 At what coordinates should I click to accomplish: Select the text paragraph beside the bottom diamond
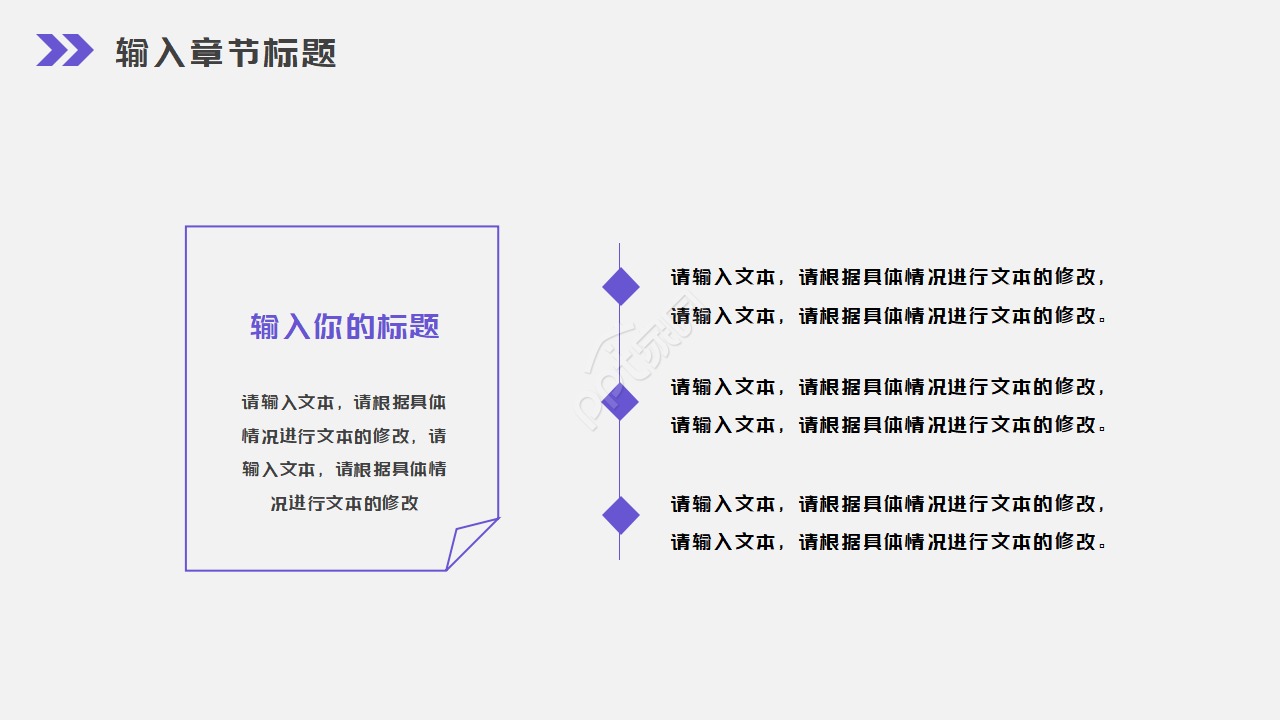[x=888, y=522]
